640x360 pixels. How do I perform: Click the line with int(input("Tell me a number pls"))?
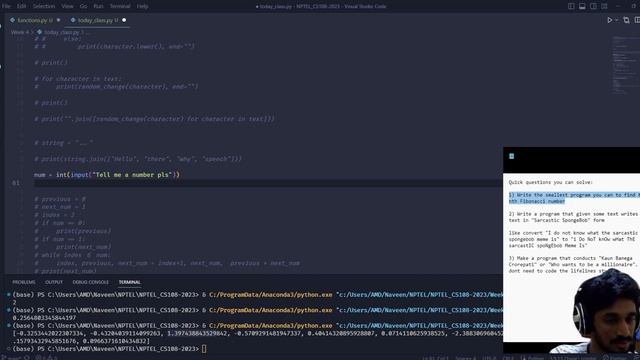[x=107, y=175]
